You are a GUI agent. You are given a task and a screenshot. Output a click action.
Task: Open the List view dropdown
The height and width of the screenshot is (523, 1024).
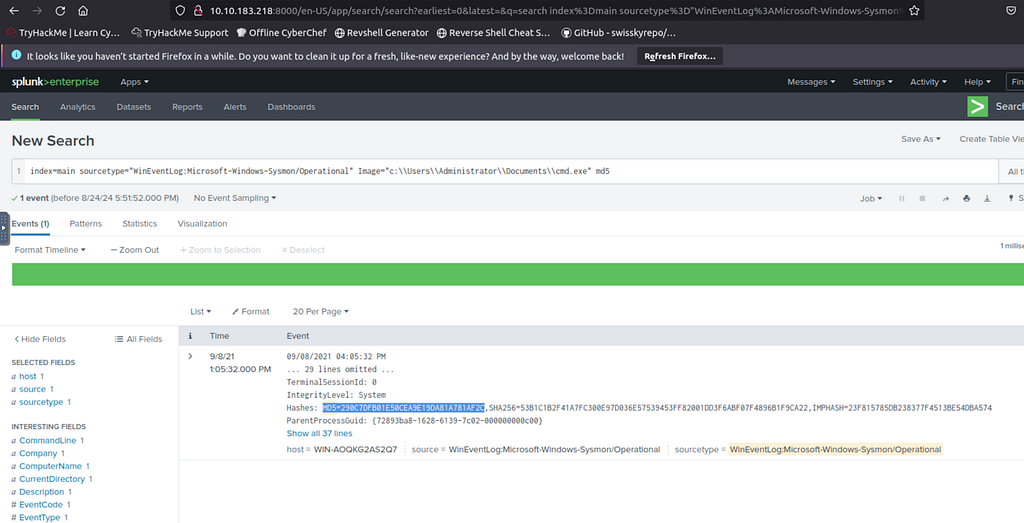200,311
